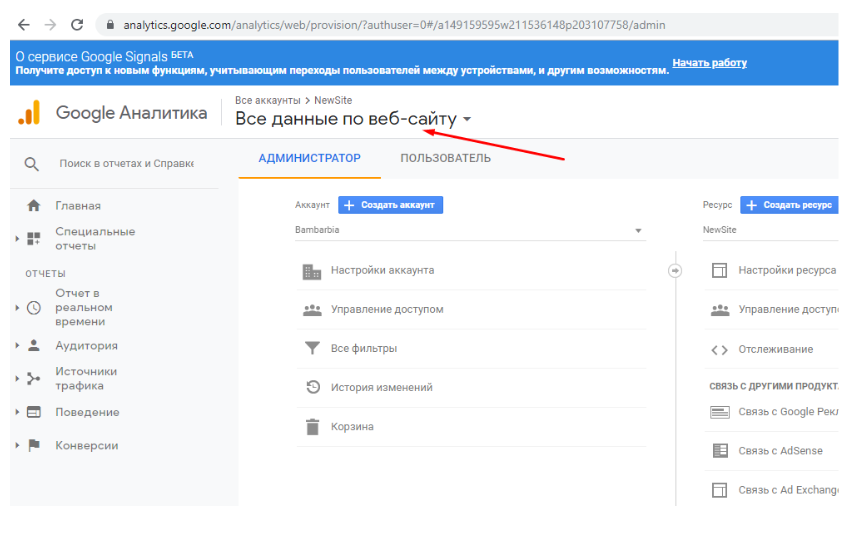This screenshot has height=533, width=845.
Task: Open Главная in the sidebar
Action: 78,206
